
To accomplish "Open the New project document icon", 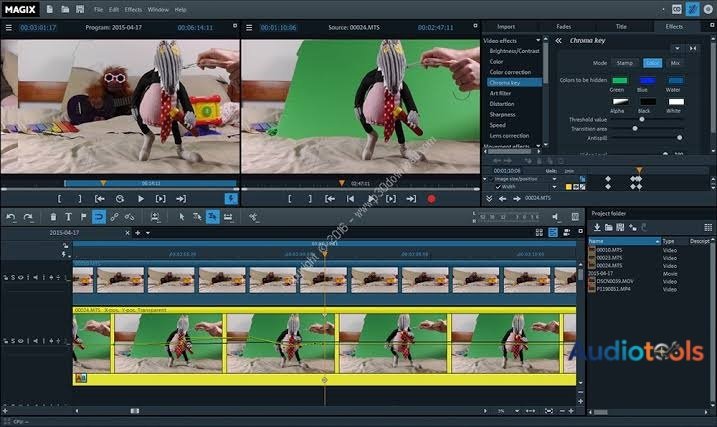I will 49,9.
